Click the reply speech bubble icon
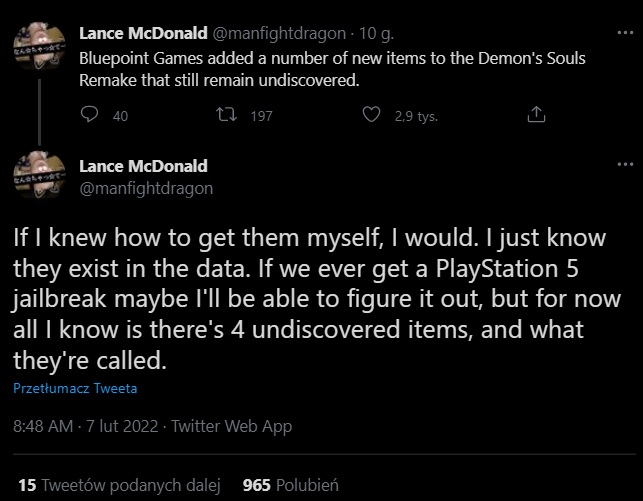Image resolution: width=643 pixels, height=501 pixels. [x=89, y=115]
